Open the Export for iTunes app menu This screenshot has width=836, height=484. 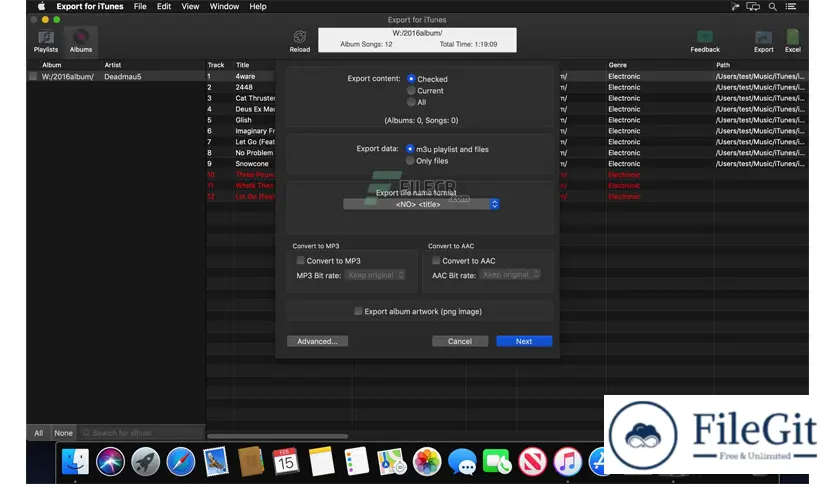pos(90,6)
